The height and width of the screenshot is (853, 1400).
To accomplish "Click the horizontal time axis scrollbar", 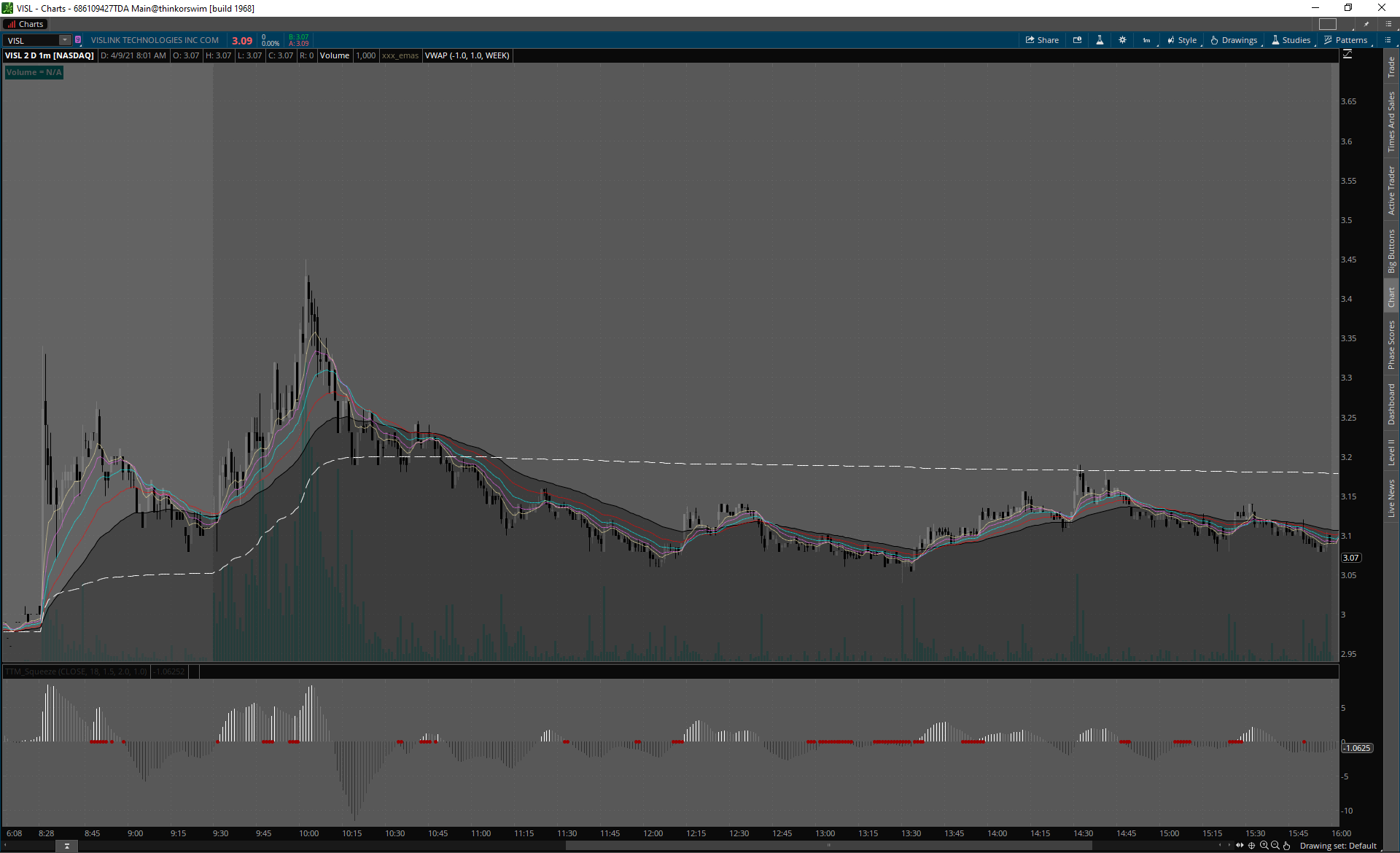I will [828, 846].
